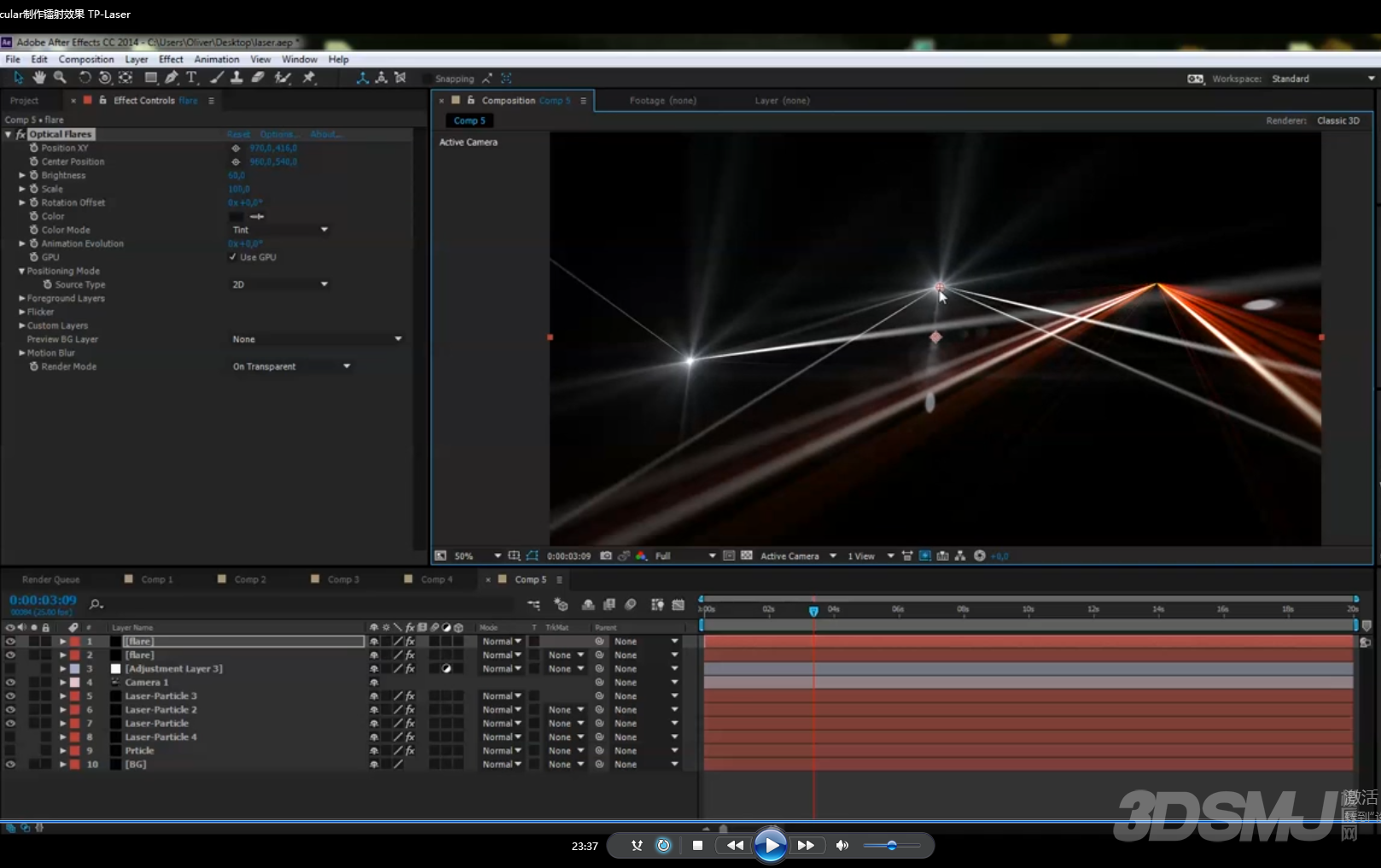
Task: Click the Take Snapshot camera icon
Action: point(606,556)
